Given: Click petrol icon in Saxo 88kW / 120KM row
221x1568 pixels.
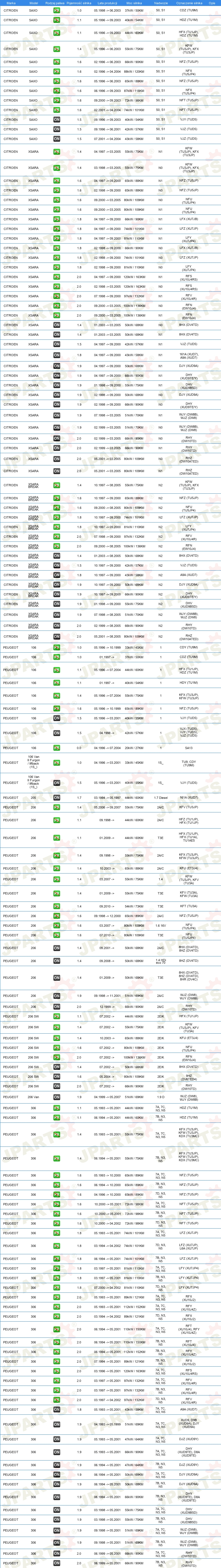Looking at the screenshot, I should coord(57,71).
